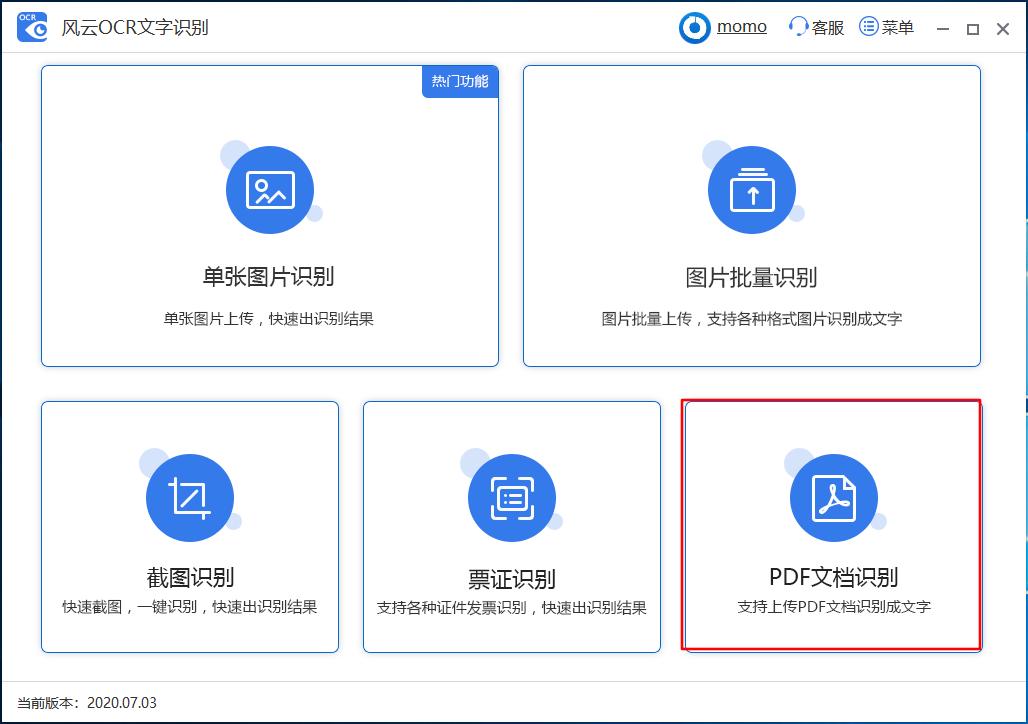
Task: Open 图片批量识别 feature card
Action: [752, 215]
